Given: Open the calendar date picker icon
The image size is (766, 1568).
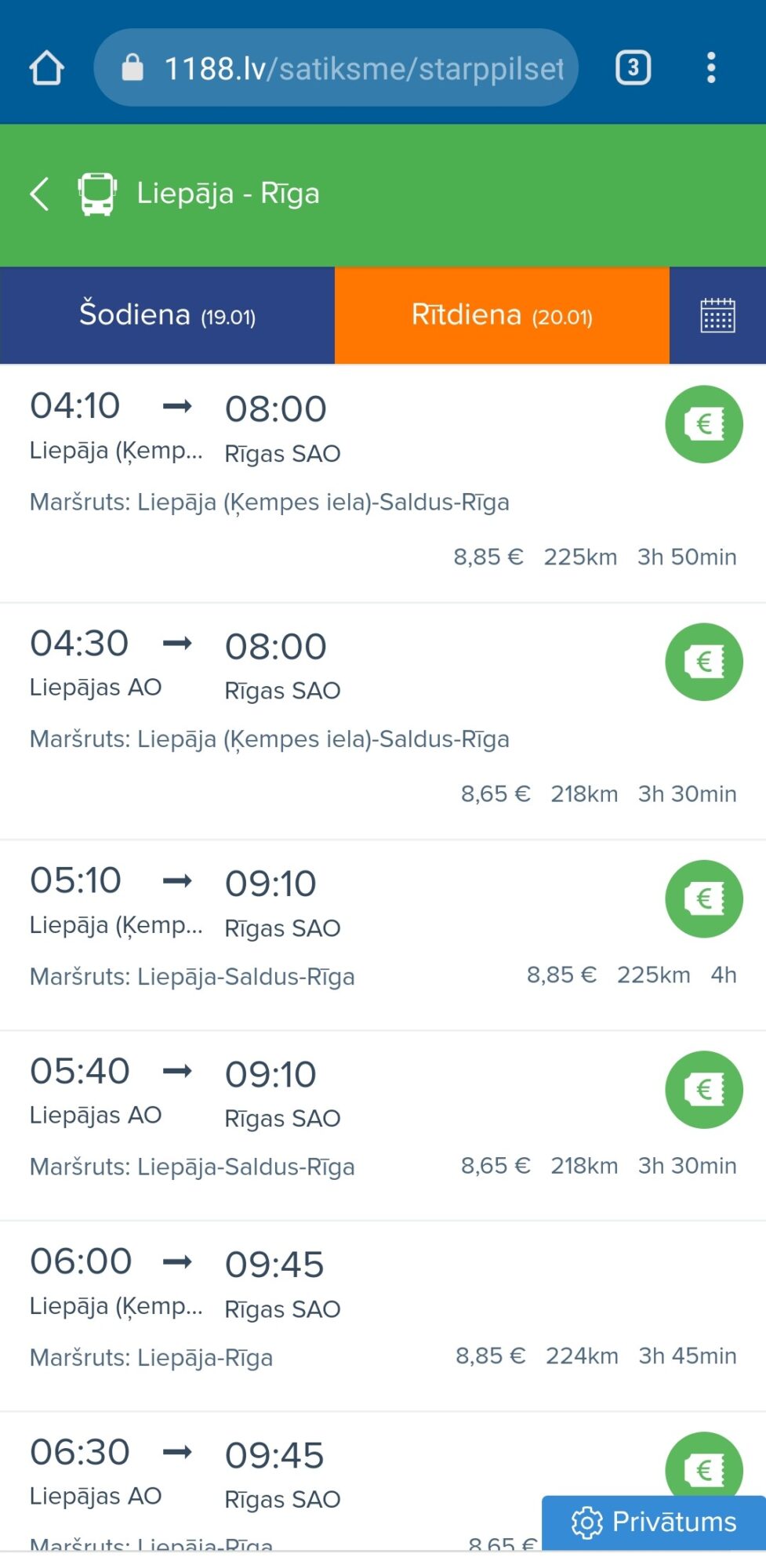Looking at the screenshot, I should (x=717, y=315).
